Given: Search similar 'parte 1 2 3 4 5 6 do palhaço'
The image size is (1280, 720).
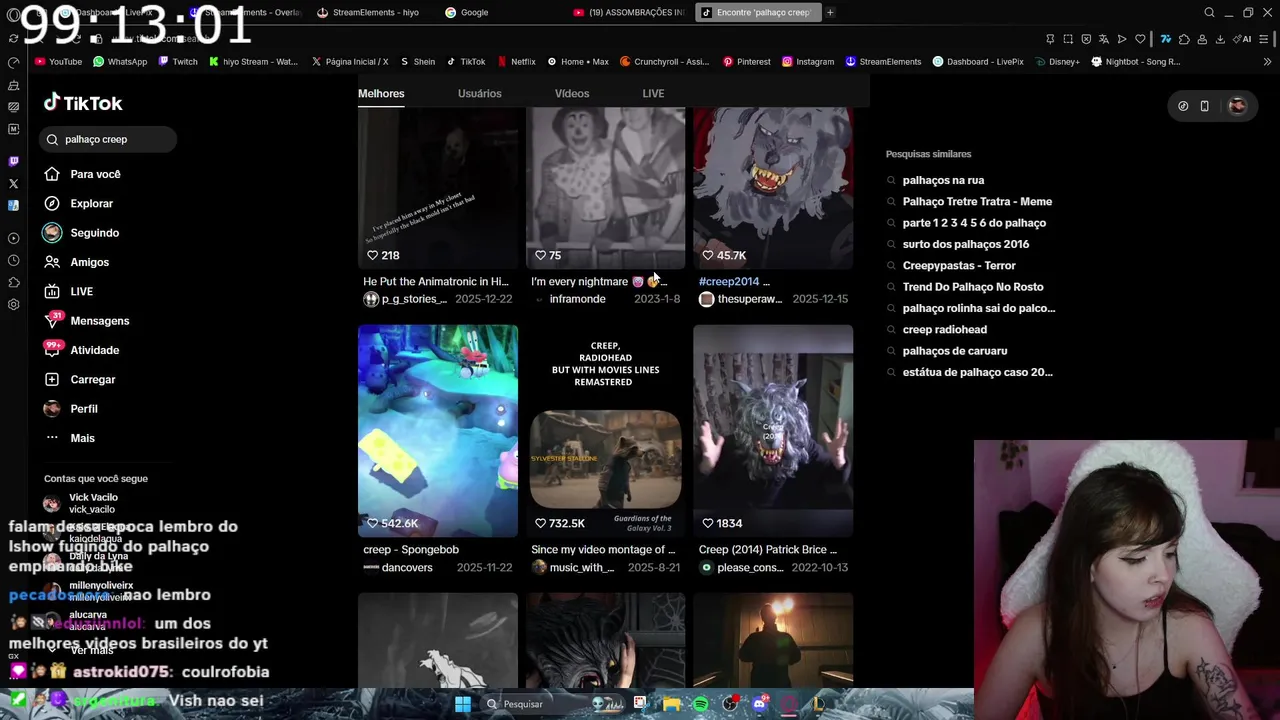Looking at the screenshot, I should pos(974,223).
